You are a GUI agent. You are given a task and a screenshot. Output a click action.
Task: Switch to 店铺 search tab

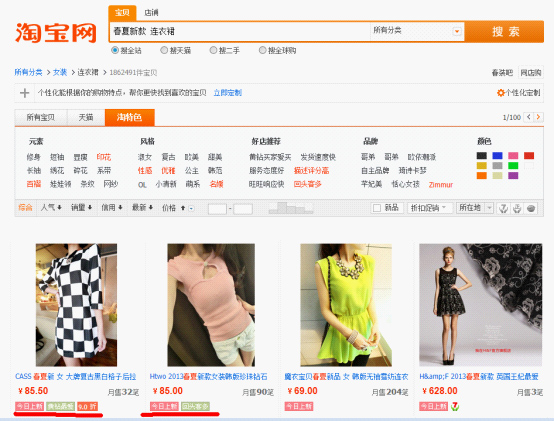point(151,13)
